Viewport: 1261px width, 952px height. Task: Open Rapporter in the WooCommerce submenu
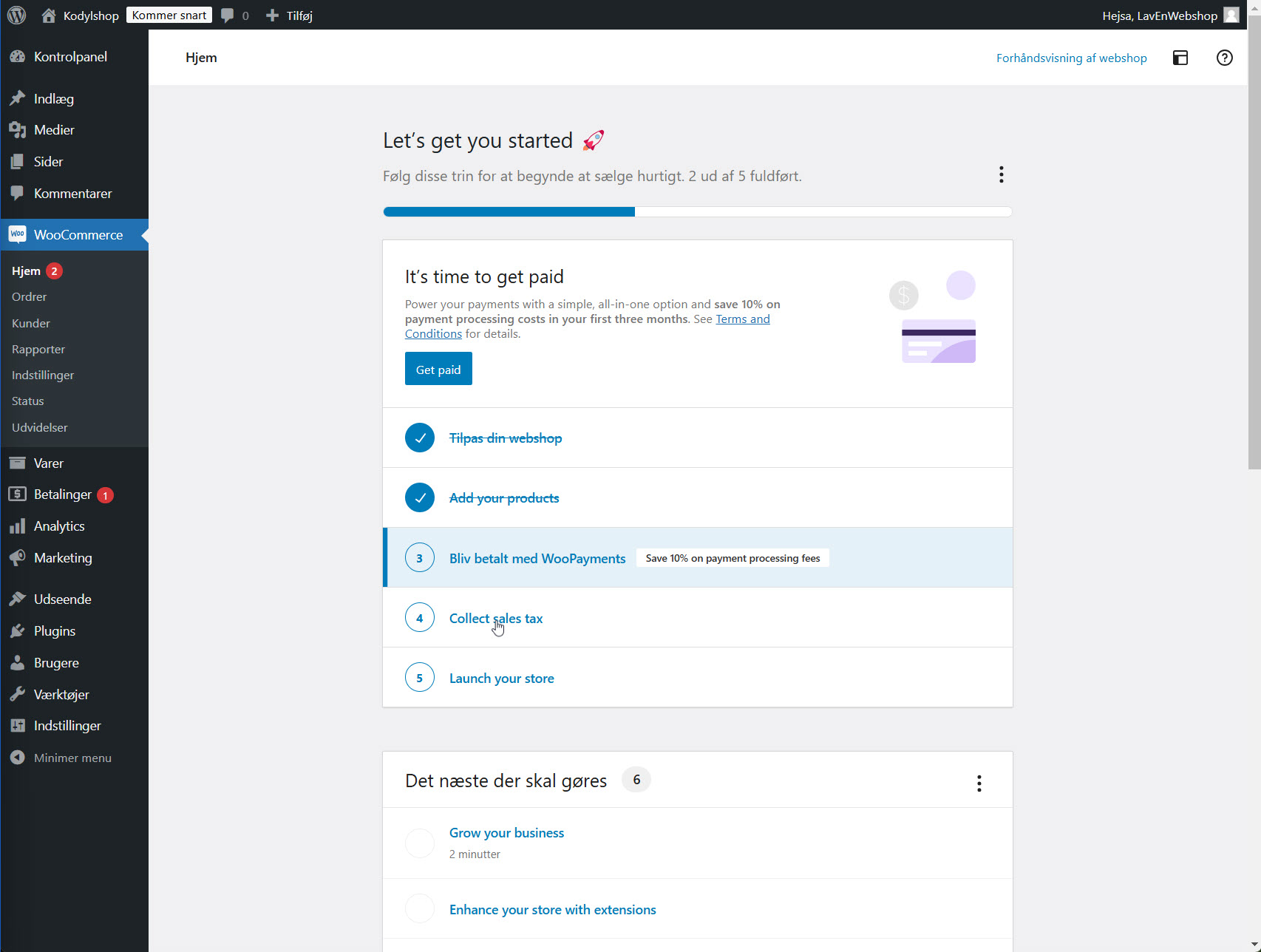pos(38,350)
